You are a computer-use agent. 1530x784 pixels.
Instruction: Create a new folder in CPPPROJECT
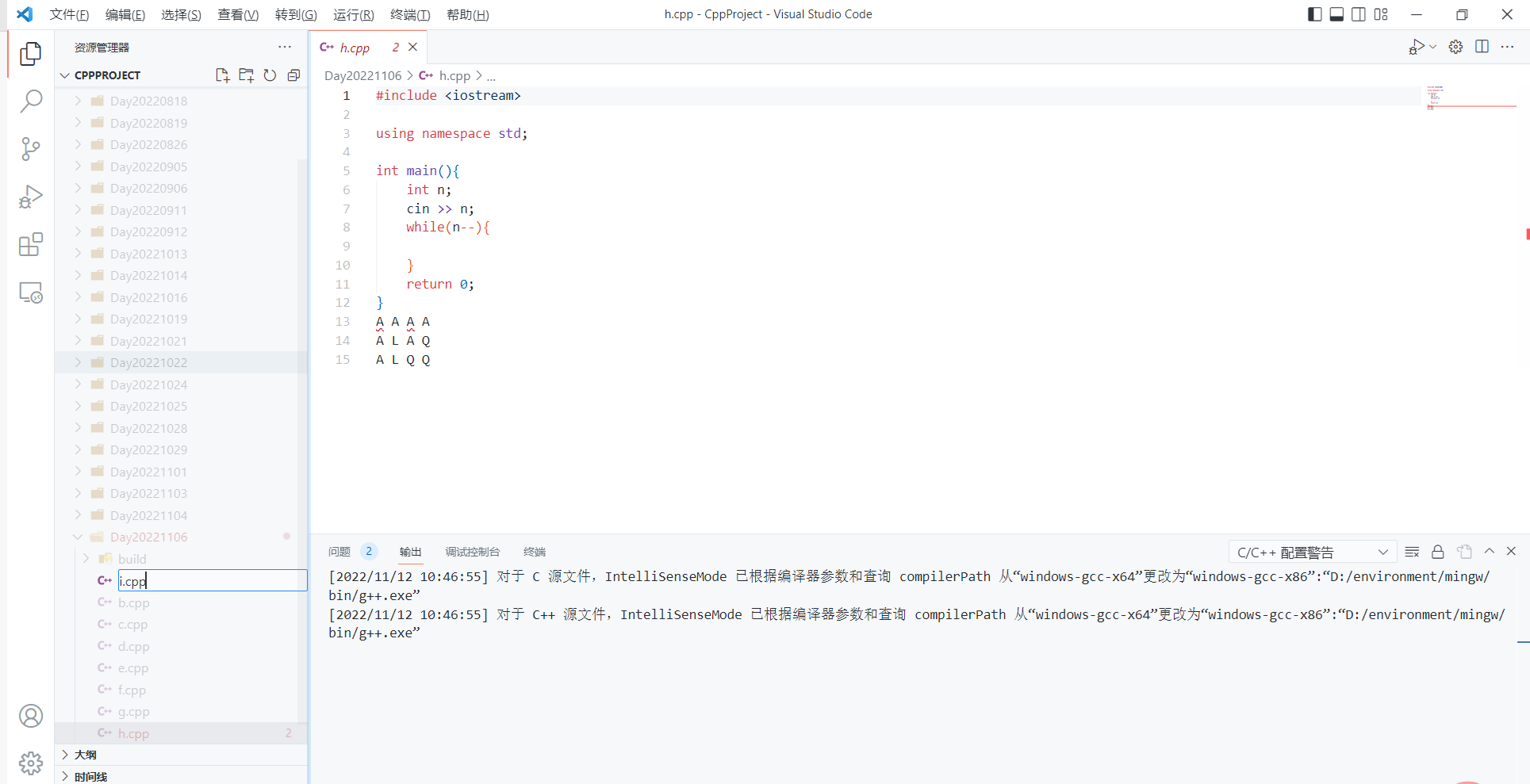pyautogui.click(x=246, y=75)
